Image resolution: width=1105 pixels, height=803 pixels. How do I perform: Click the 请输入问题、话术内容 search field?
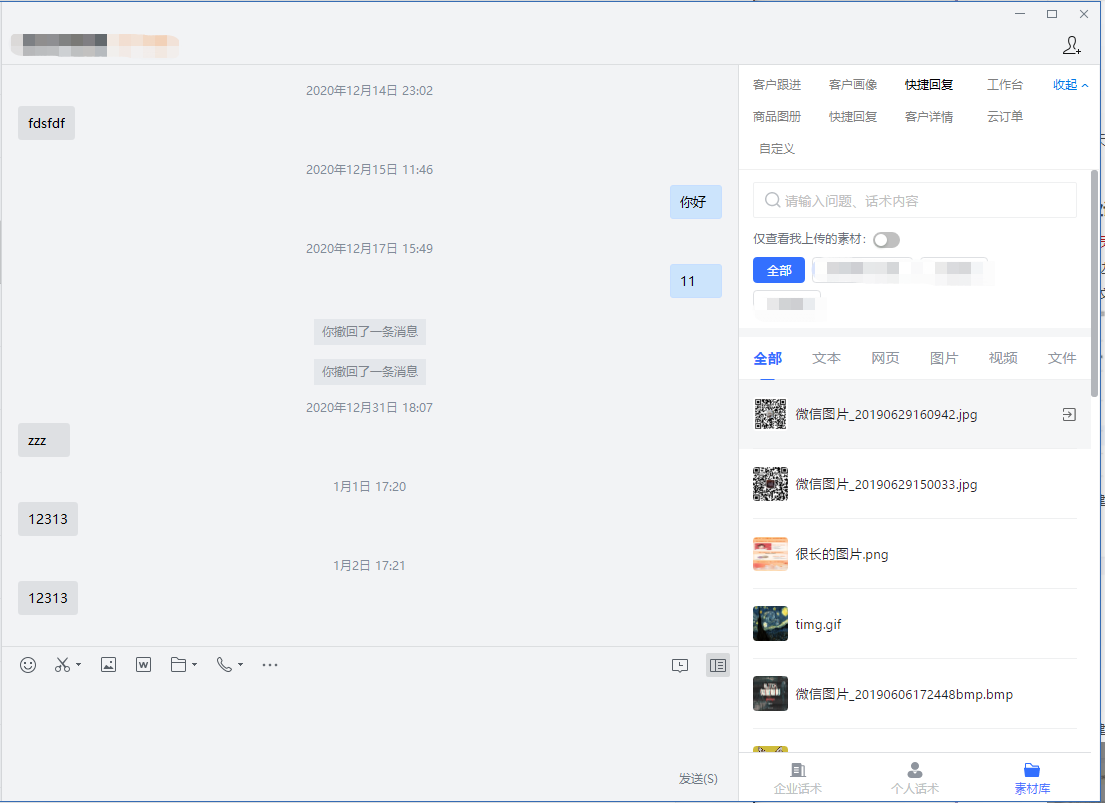[915, 201]
